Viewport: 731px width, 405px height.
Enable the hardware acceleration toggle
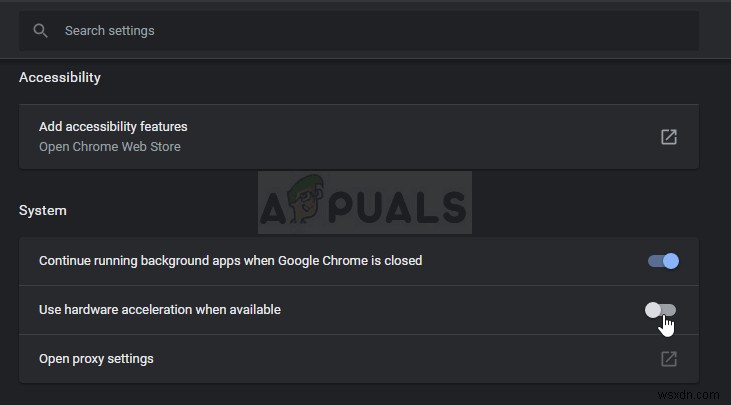661,310
